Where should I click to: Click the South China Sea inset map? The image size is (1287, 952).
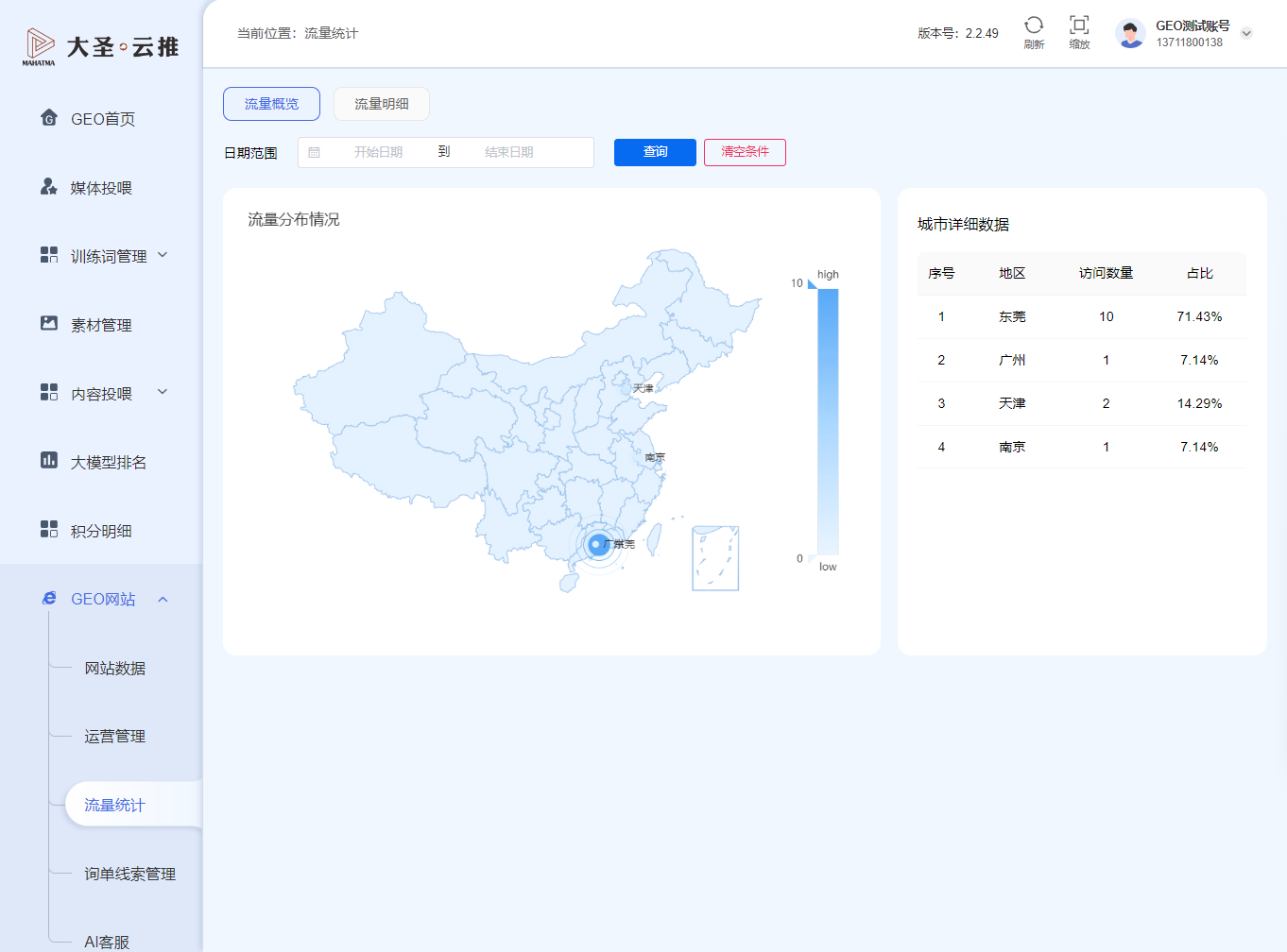click(x=715, y=558)
